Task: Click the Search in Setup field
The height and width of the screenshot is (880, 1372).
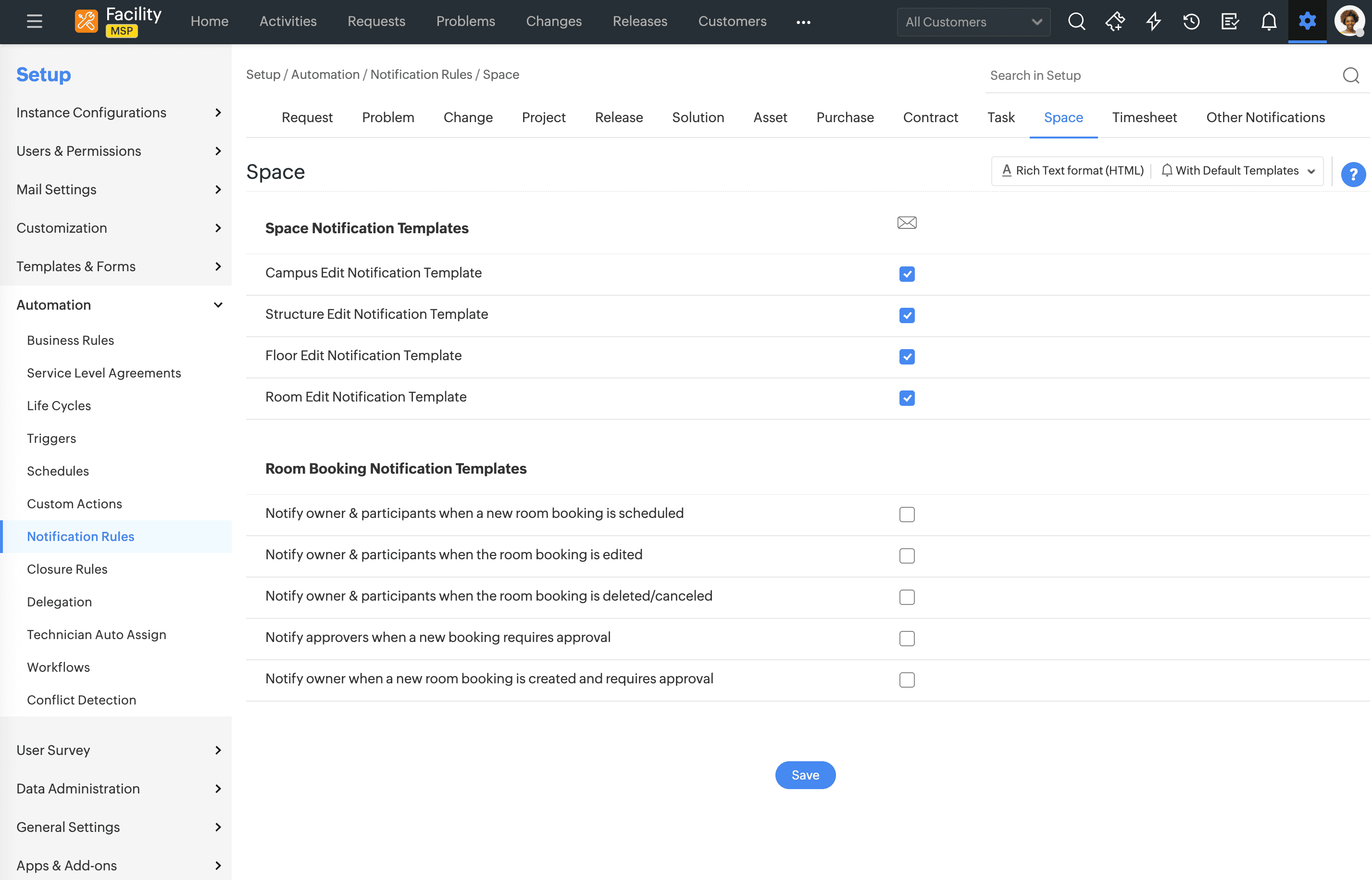Action: tap(1160, 75)
